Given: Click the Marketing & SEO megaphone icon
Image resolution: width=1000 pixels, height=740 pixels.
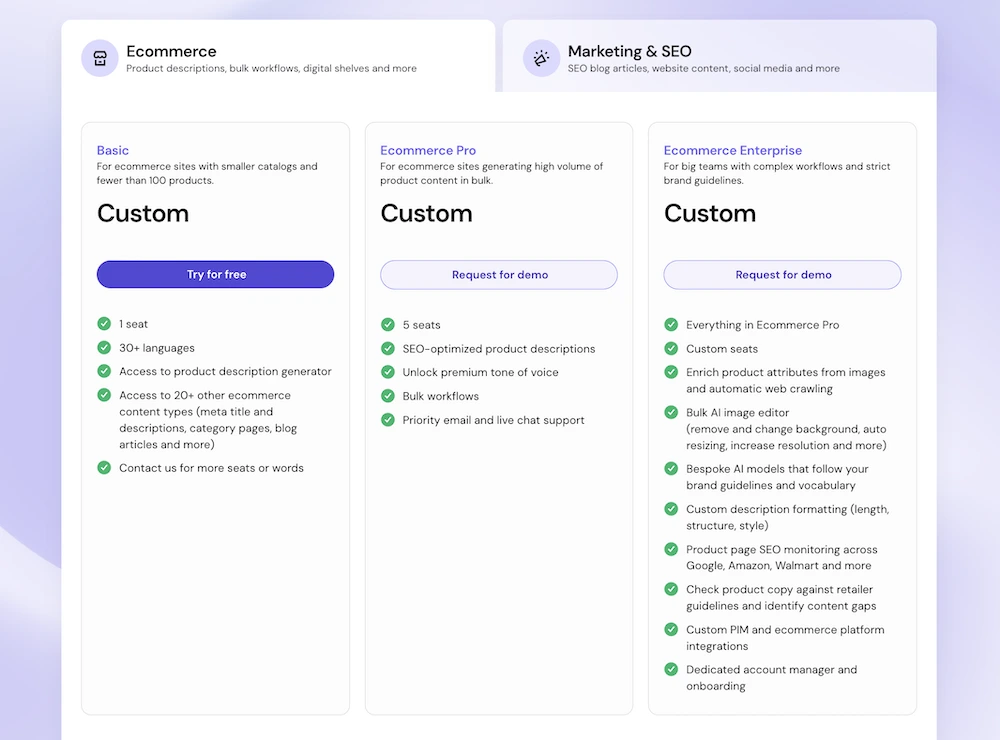Looking at the screenshot, I should [541, 58].
